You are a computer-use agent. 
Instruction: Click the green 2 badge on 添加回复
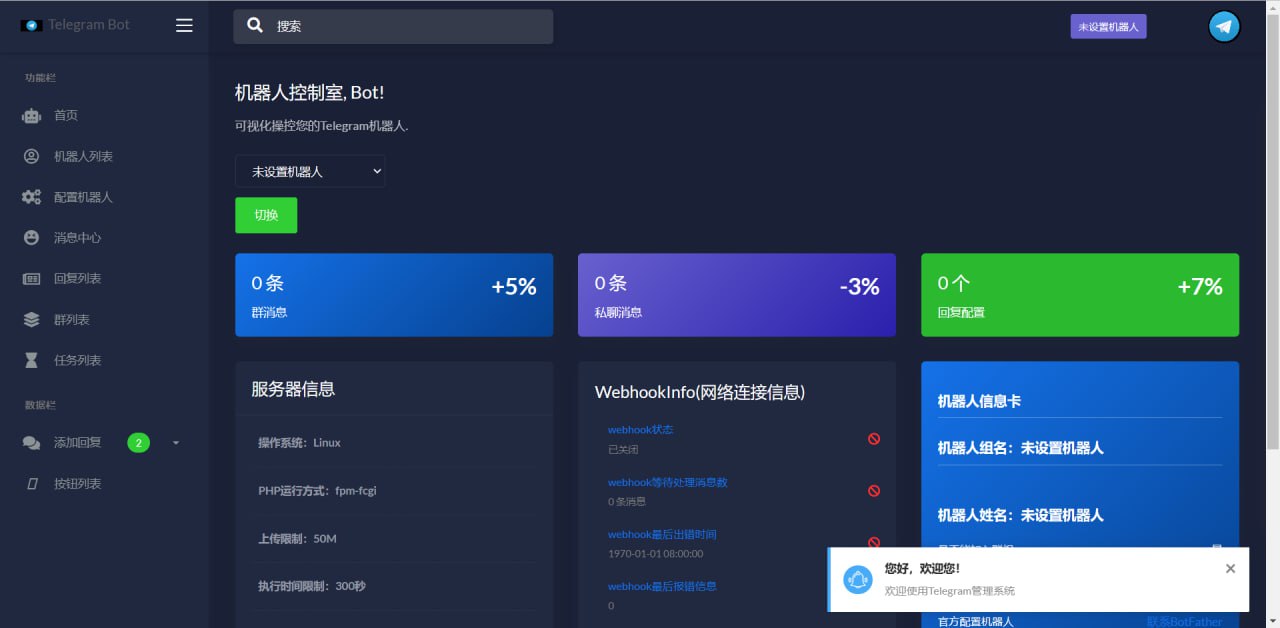(138, 443)
